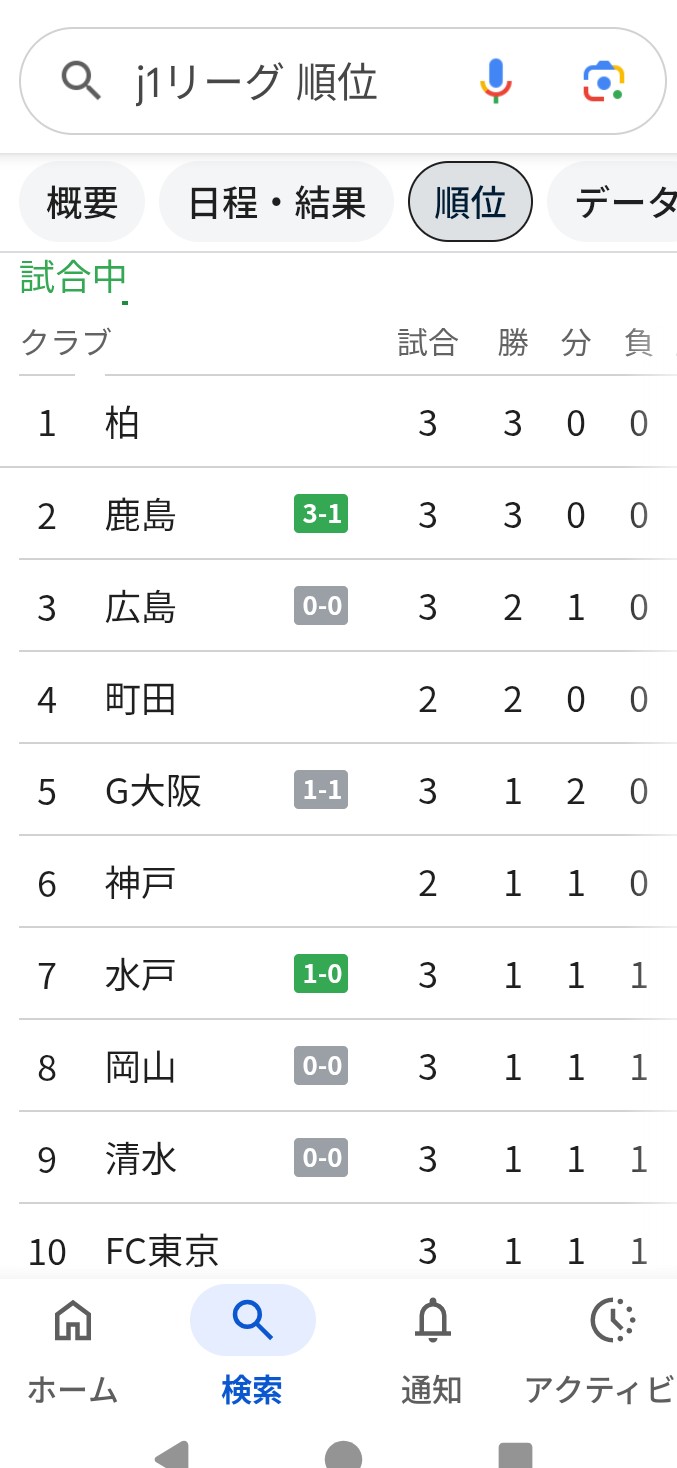This screenshot has width=677, height=1468.
Task: Open the データ tab chip
Action: (612, 202)
